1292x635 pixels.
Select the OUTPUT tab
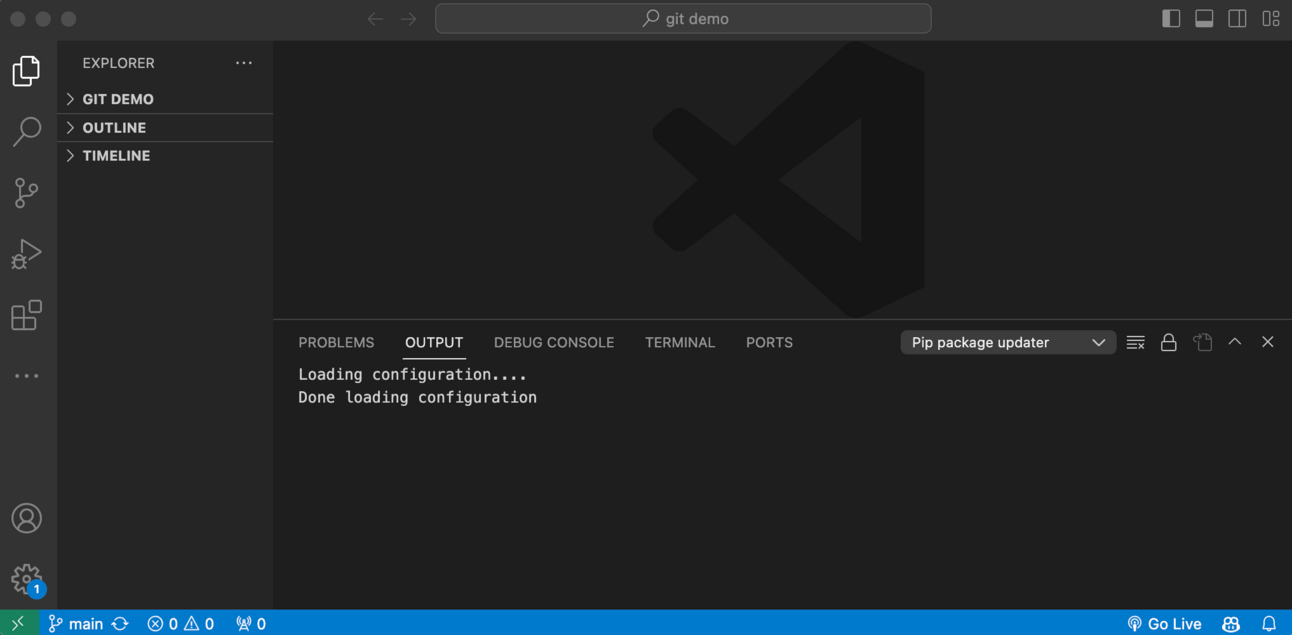click(x=434, y=342)
